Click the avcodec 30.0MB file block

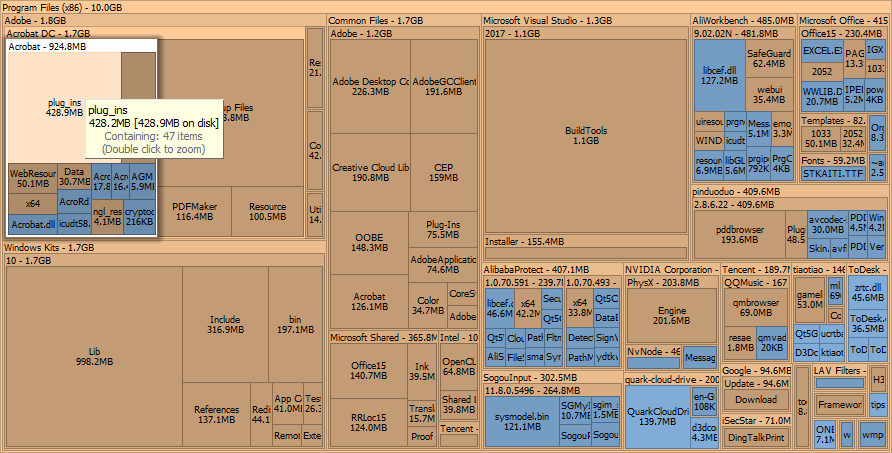pos(828,225)
